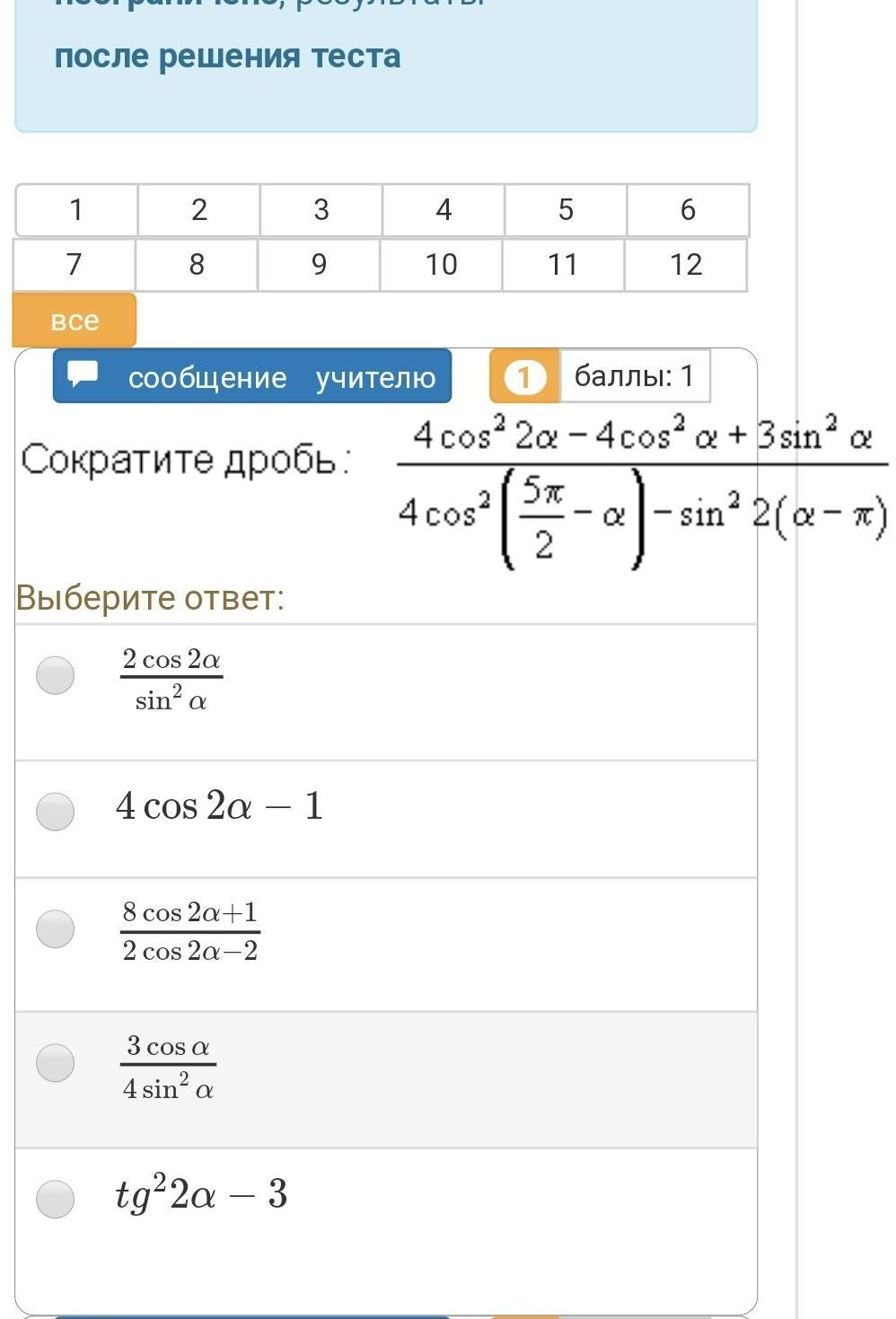Viewport: 896px width, 1319px height.
Task: Jump to question 5
Action: click(566, 210)
